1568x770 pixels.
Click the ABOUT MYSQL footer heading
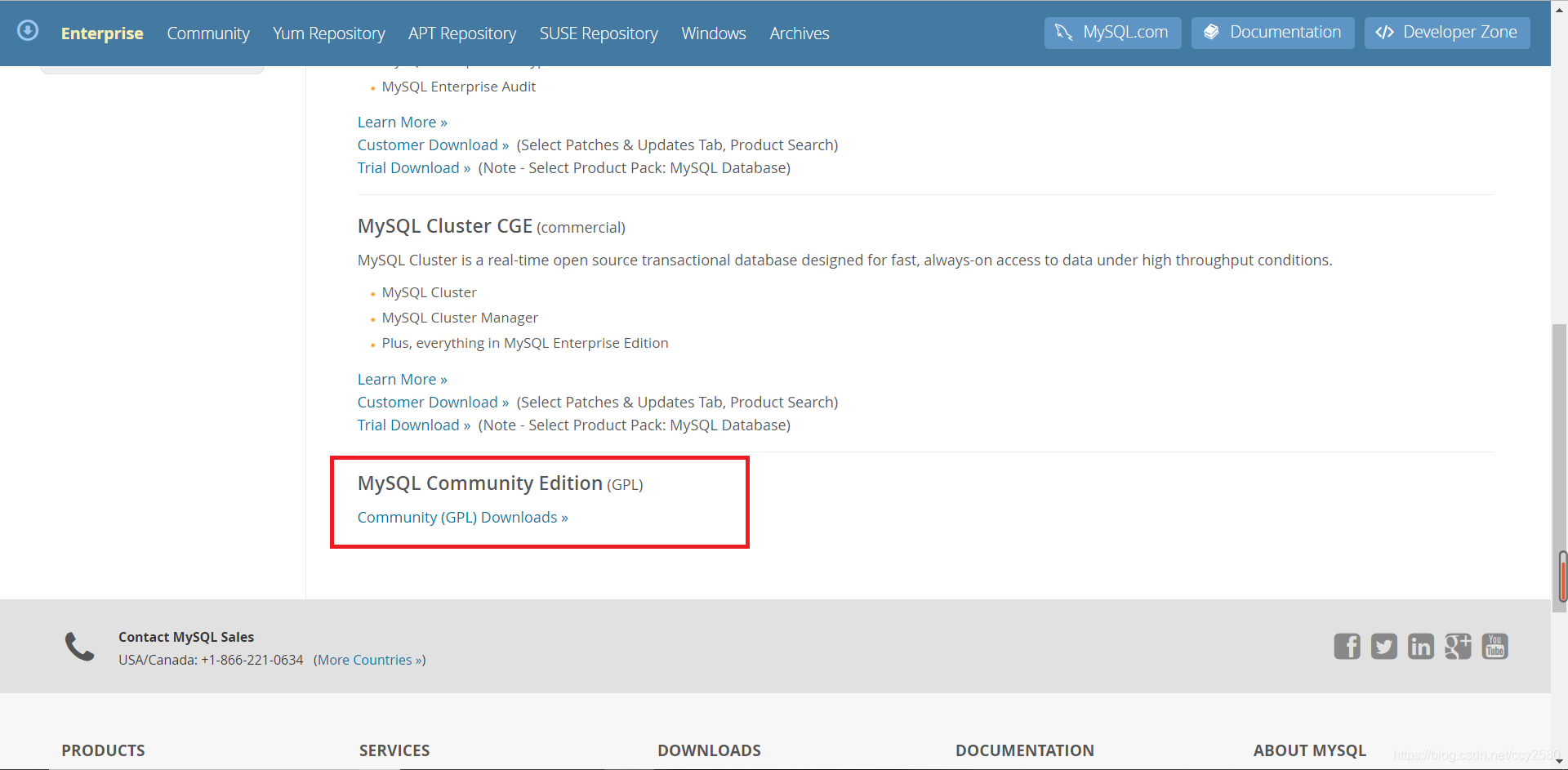(1310, 750)
